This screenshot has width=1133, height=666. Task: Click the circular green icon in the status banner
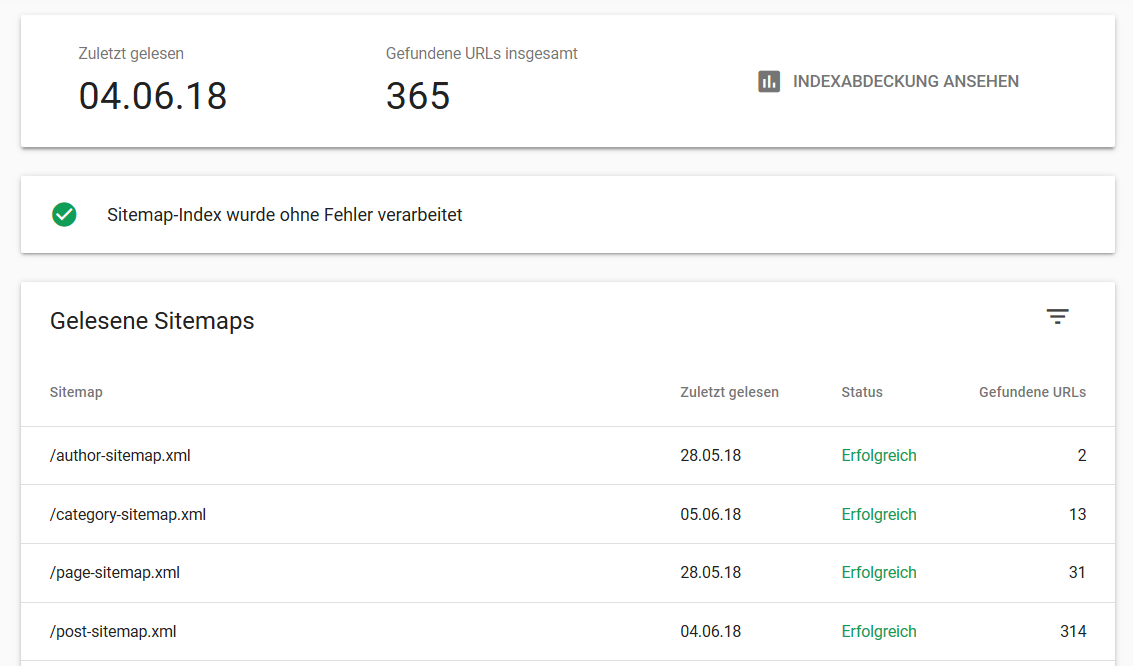click(64, 214)
